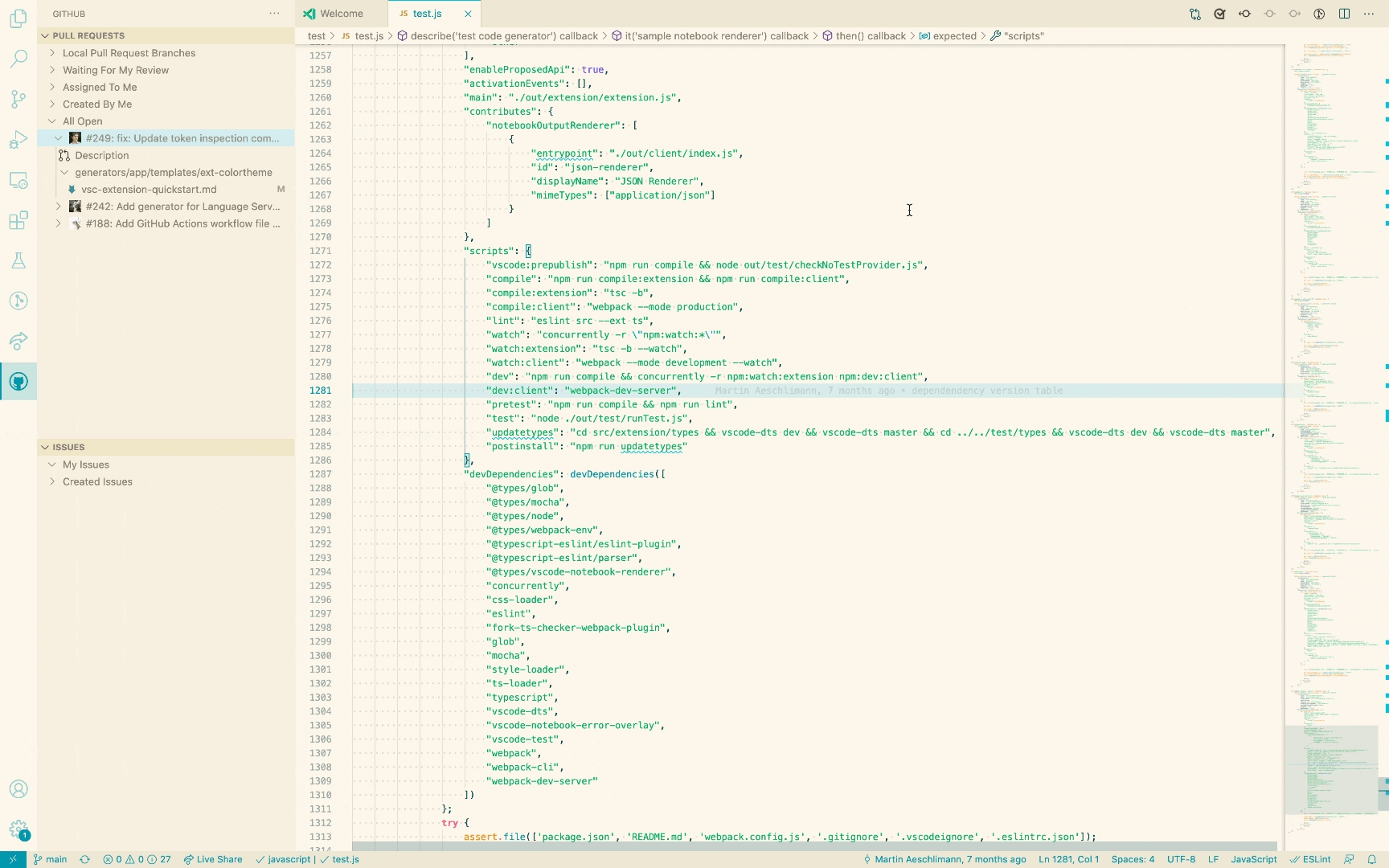1389x868 pixels.
Task: Click the main branch in status bar
Action: [x=50, y=859]
